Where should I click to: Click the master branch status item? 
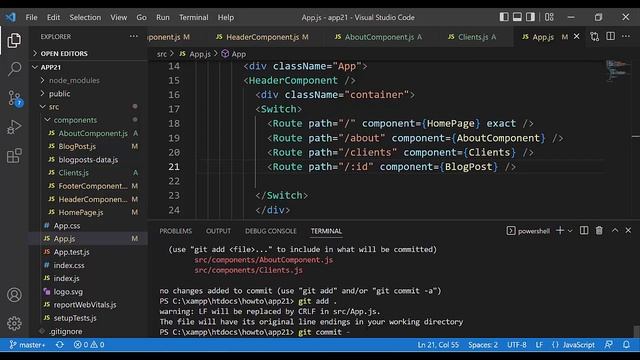tap(27, 345)
